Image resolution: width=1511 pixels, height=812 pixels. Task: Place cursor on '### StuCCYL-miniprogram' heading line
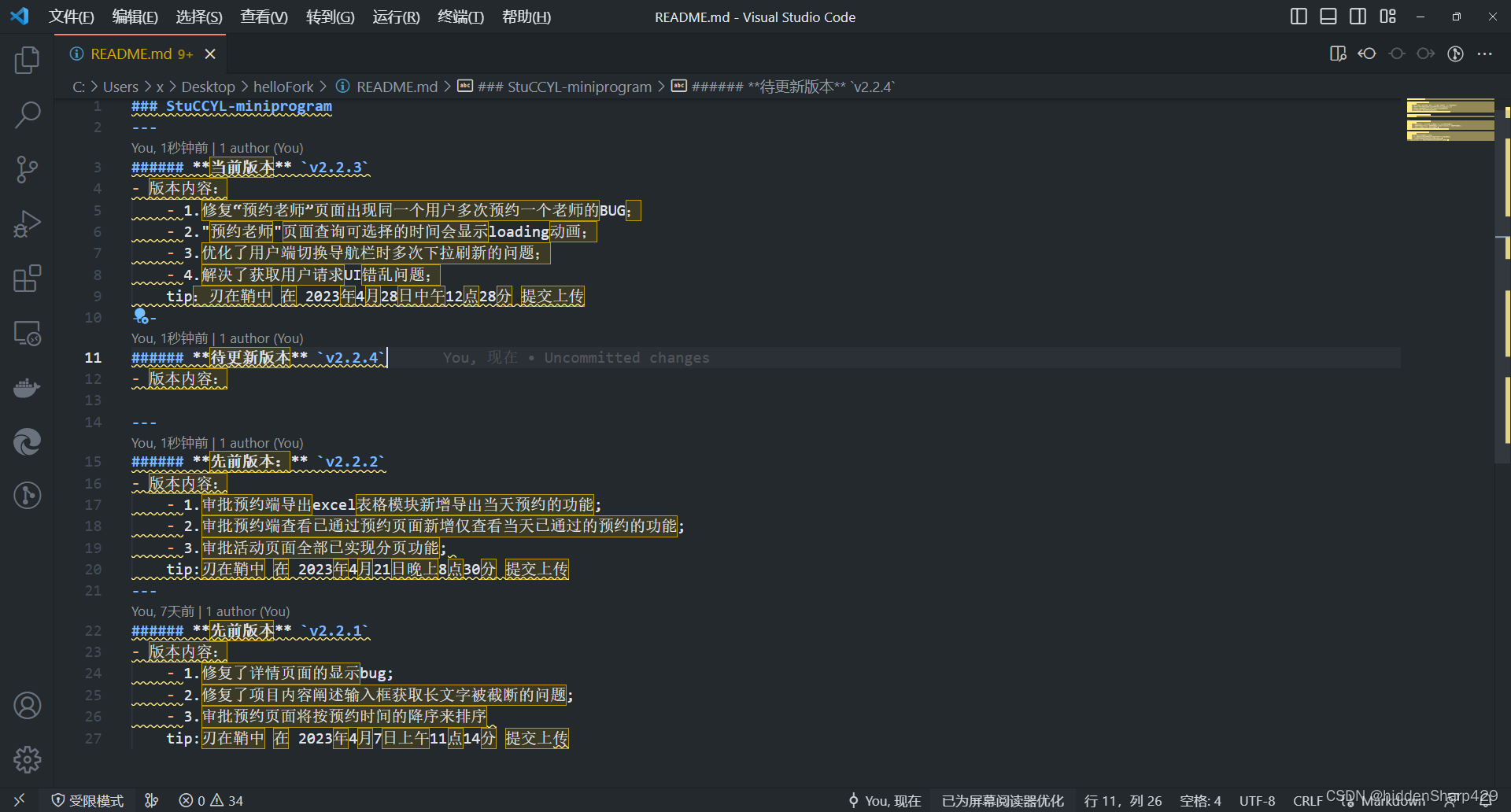pyautogui.click(x=231, y=106)
